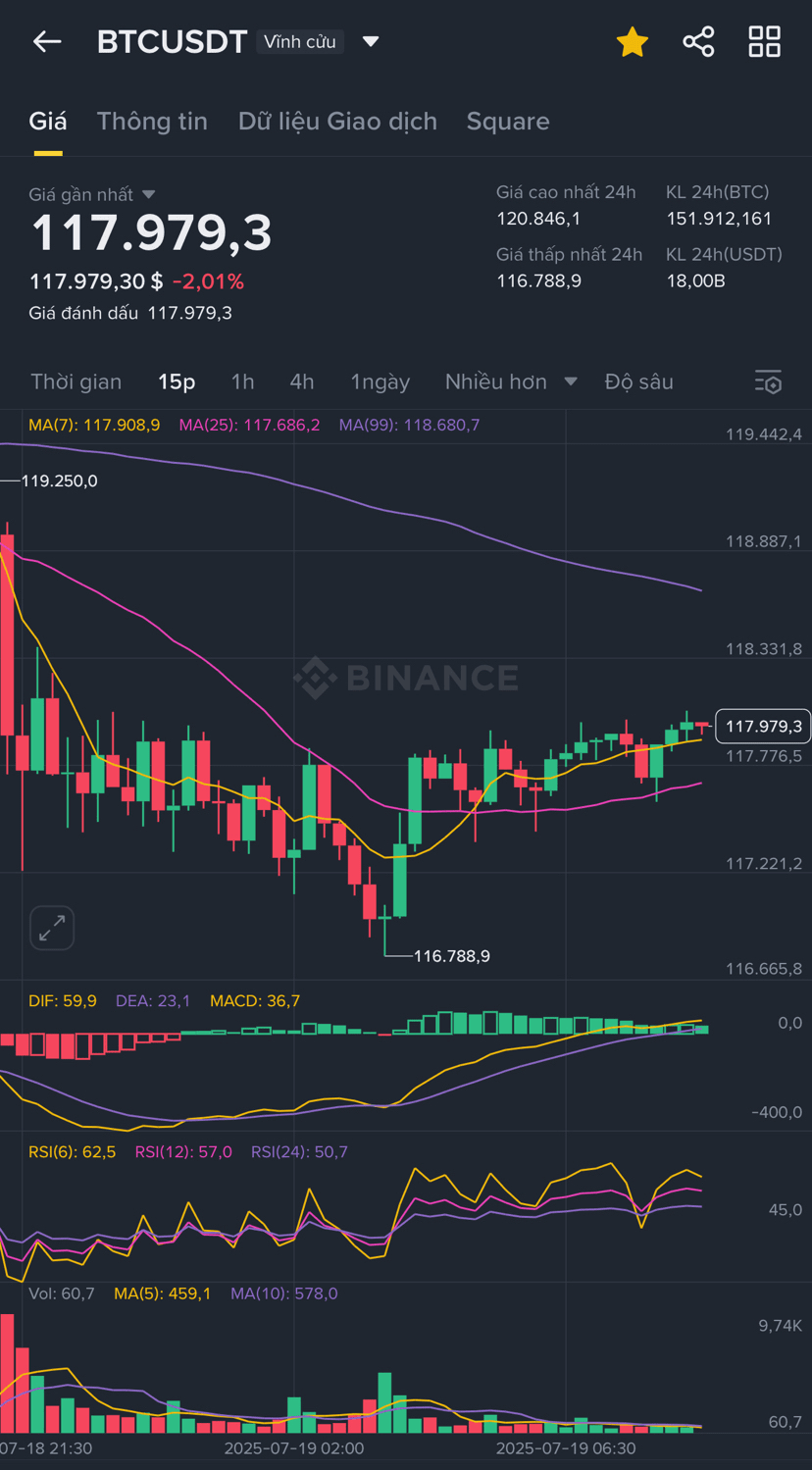The height and width of the screenshot is (1470, 812).
Task: Tap the large last price 117.979,3
Action: [152, 233]
